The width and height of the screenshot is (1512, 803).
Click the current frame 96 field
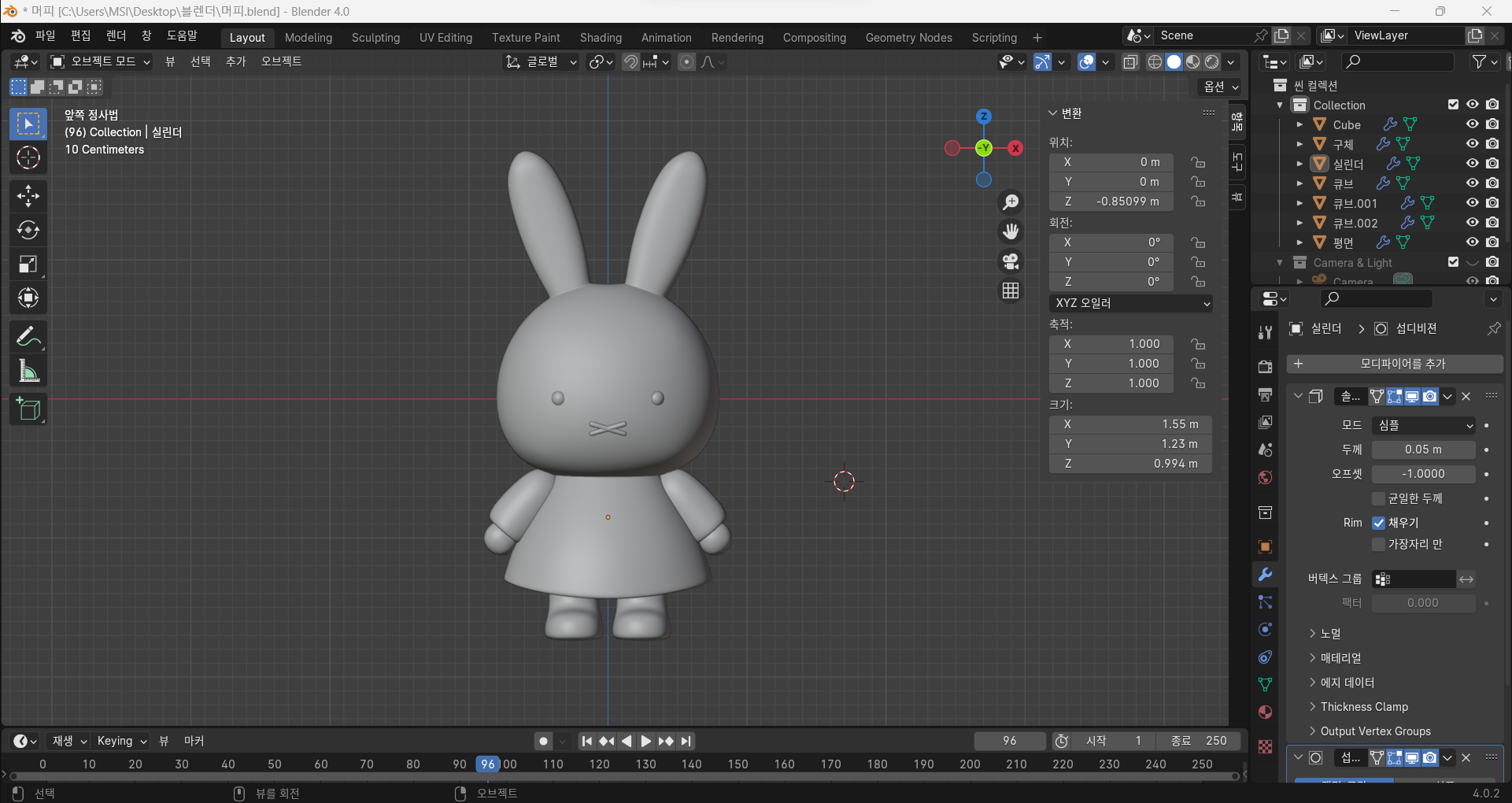point(1010,741)
